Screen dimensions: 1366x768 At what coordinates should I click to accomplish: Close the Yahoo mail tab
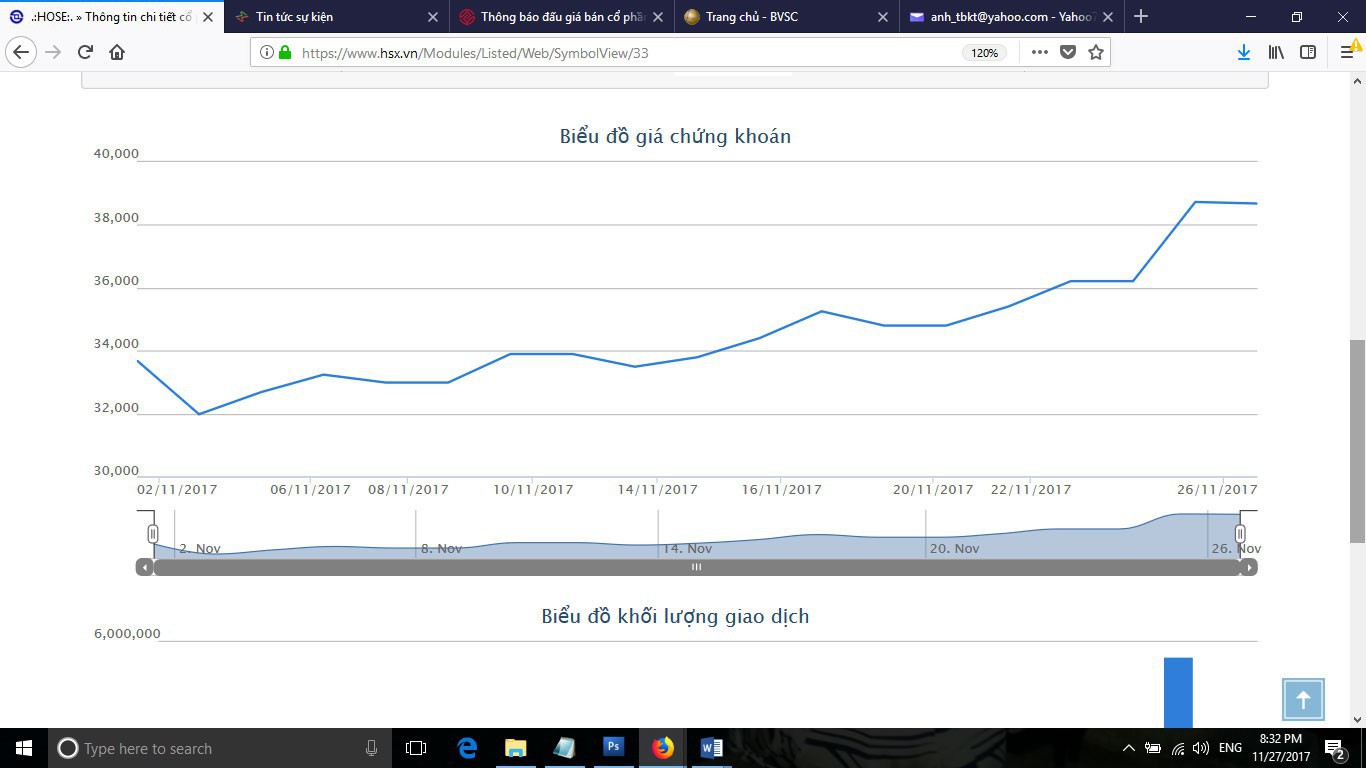(1107, 17)
